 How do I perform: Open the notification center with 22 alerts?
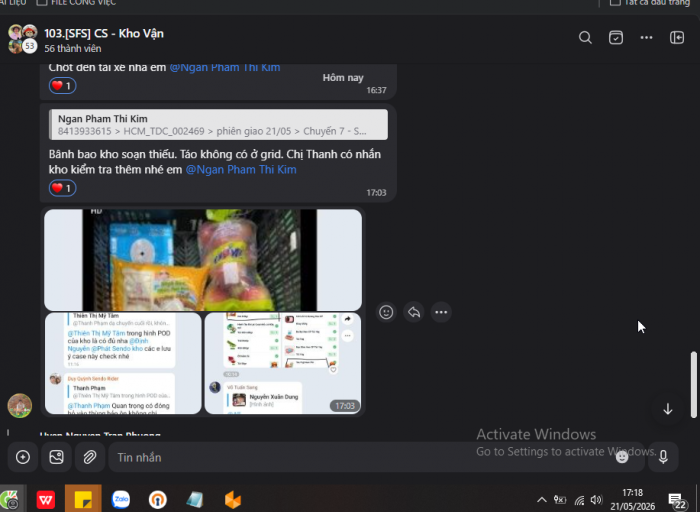[x=677, y=501]
